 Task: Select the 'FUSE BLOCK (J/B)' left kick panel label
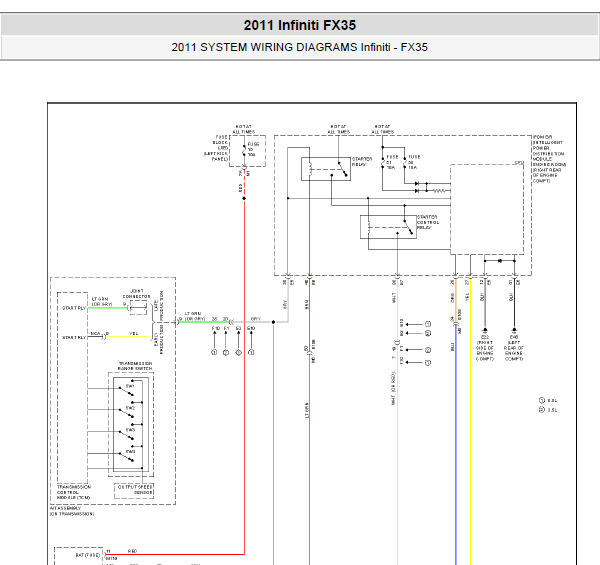coord(216,148)
